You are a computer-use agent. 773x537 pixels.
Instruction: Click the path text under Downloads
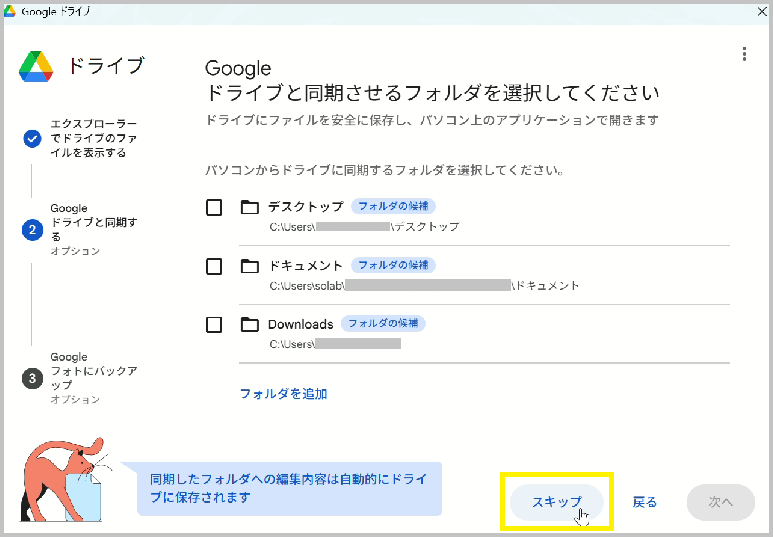pyautogui.click(x=335, y=344)
